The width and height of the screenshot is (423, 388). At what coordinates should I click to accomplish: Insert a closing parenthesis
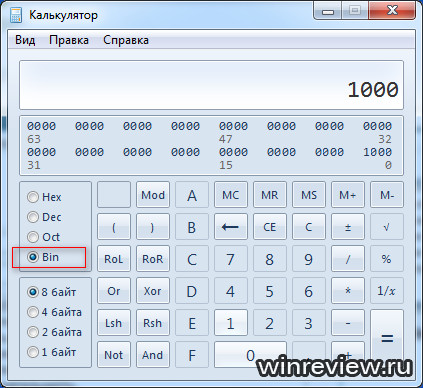tap(153, 227)
